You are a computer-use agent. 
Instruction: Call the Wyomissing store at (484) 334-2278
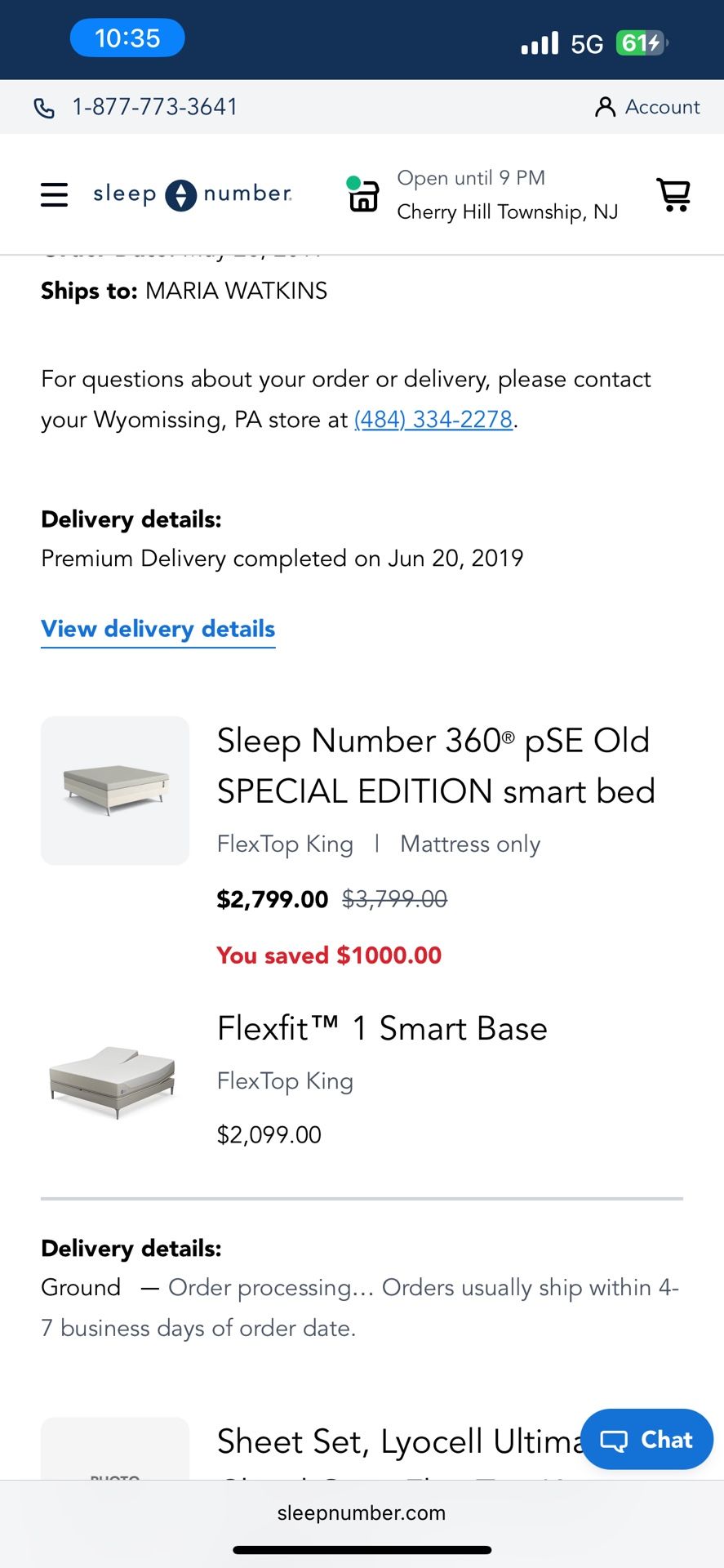coord(433,419)
